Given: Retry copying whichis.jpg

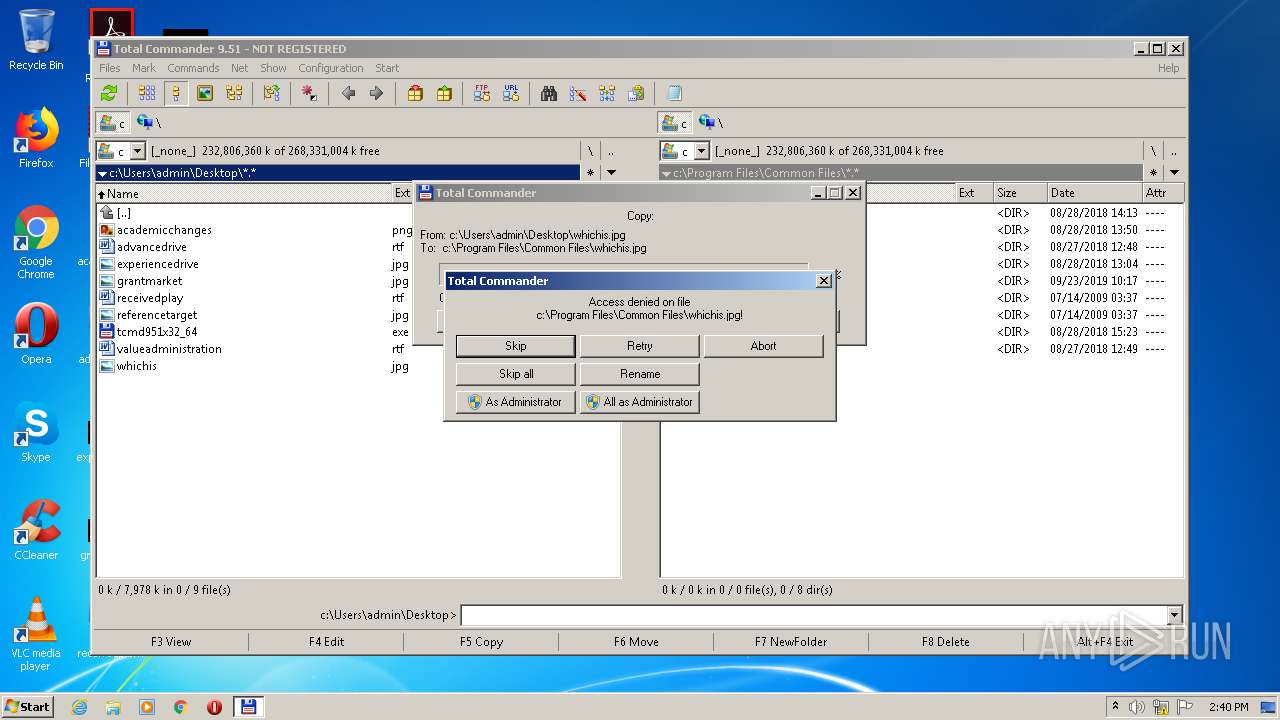Looking at the screenshot, I should point(639,346).
